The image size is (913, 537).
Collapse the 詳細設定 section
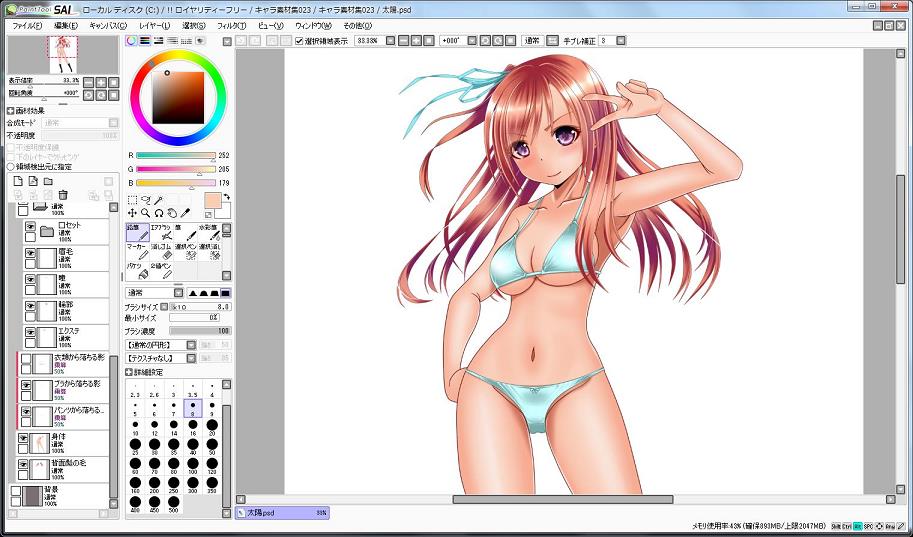(129, 371)
